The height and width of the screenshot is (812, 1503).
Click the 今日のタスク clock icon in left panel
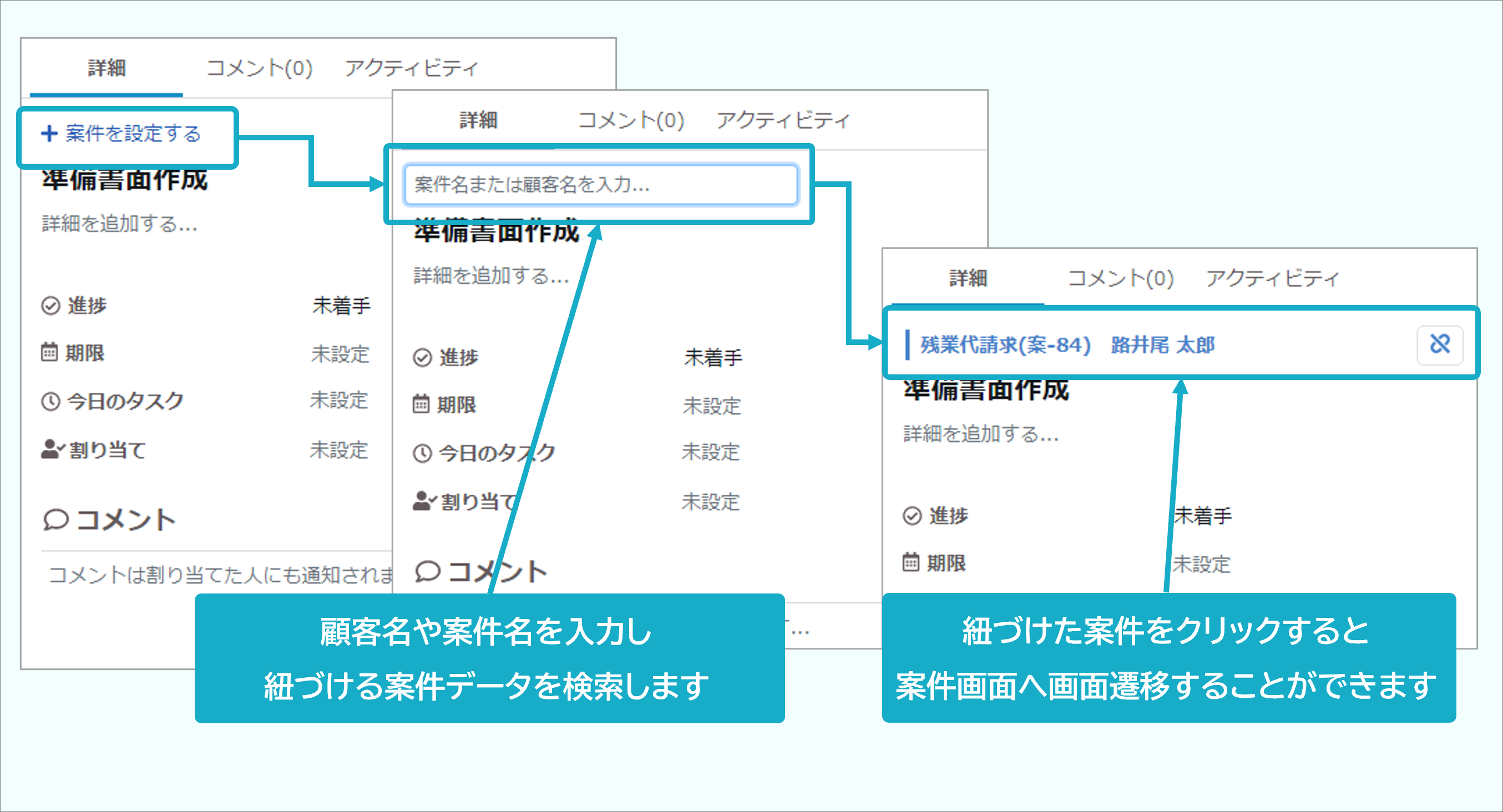[x=50, y=402]
